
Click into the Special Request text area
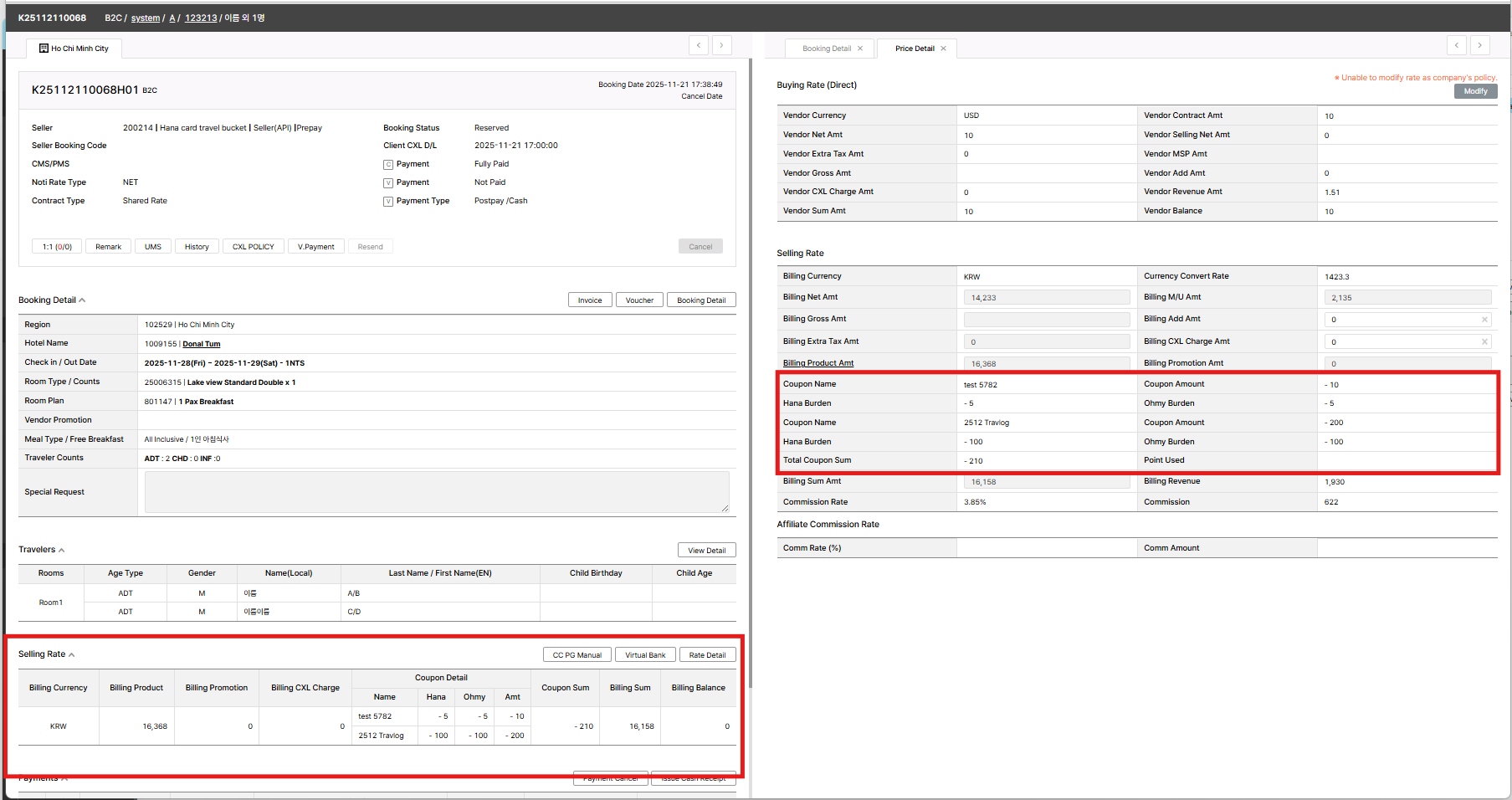click(436, 492)
